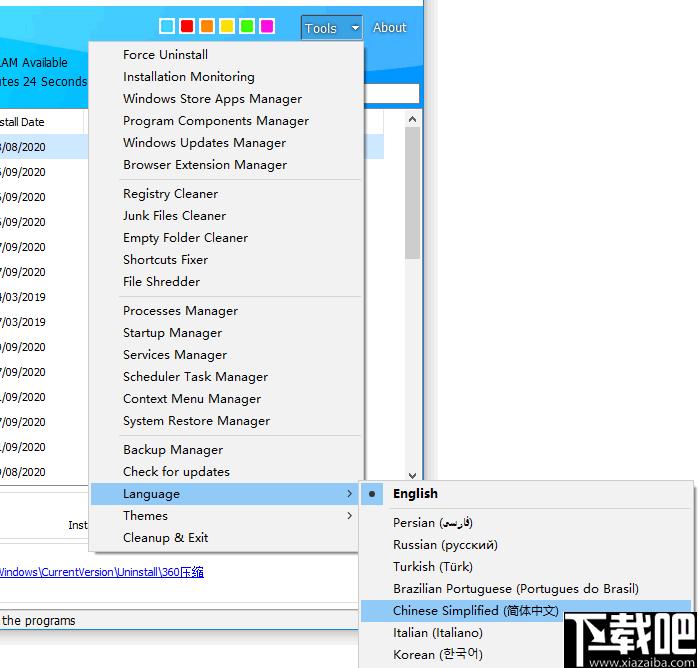Image resolution: width=699 pixels, height=668 pixels.
Task: Open the Uninstall\360压缩 registry link
Action: click(x=102, y=572)
